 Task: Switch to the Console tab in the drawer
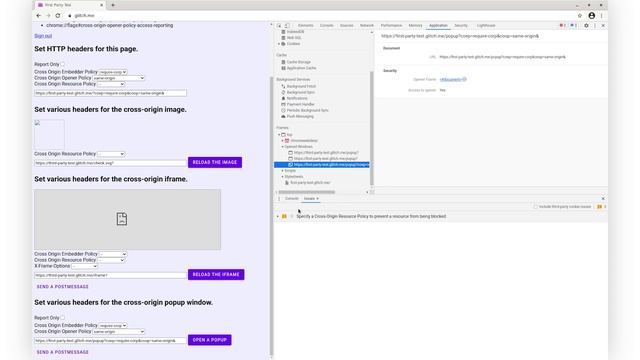click(291, 199)
